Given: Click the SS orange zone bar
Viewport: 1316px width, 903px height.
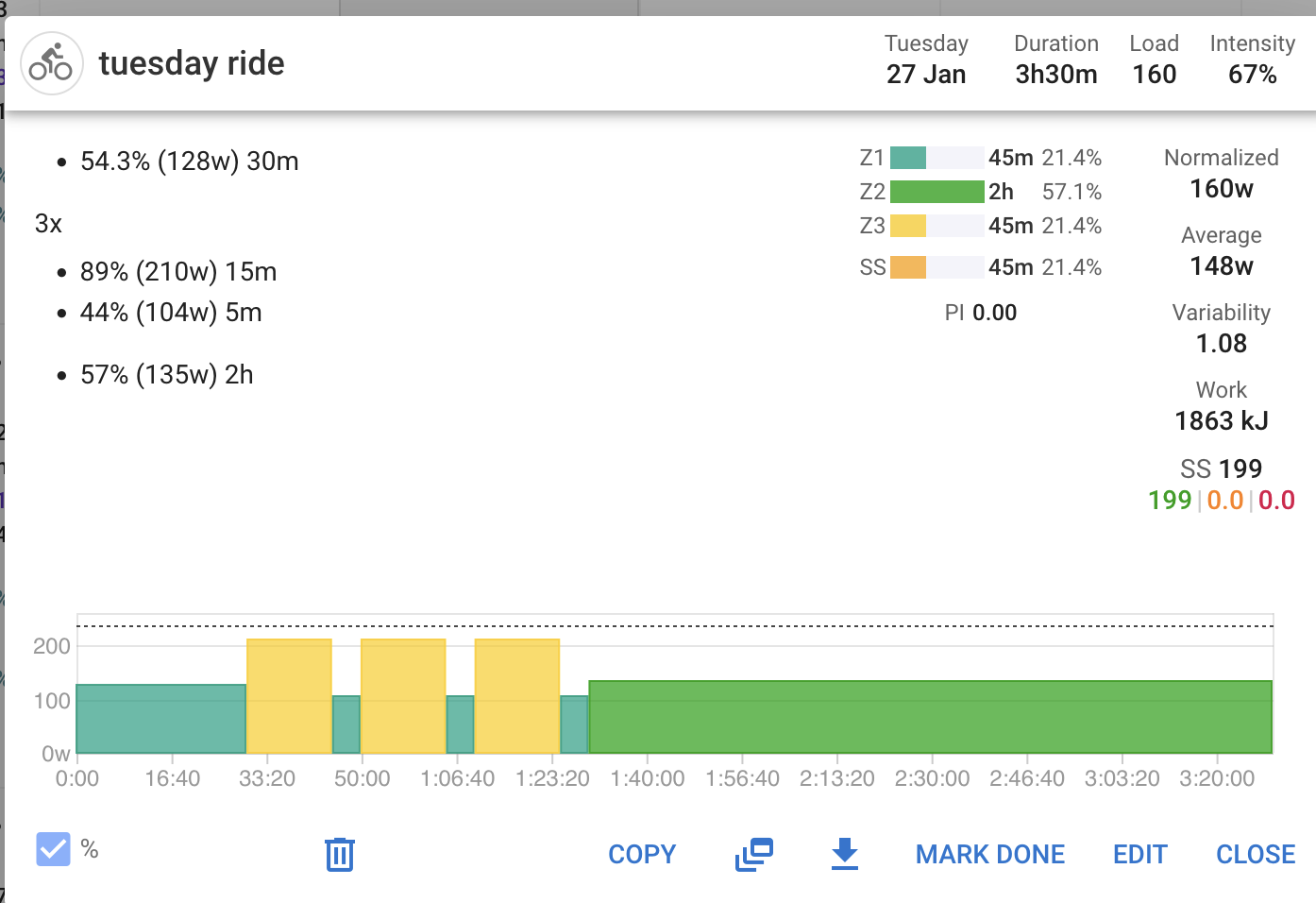Looking at the screenshot, I should point(908,267).
